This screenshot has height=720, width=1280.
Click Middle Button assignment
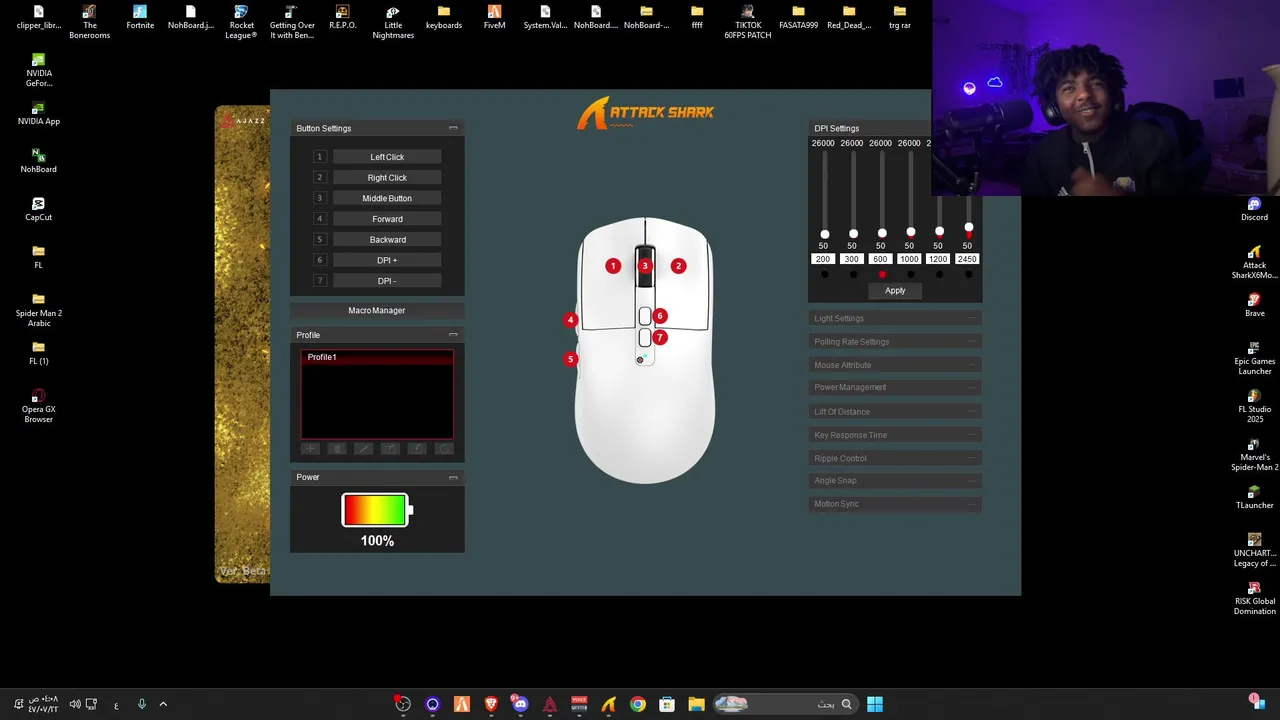point(387,198)
